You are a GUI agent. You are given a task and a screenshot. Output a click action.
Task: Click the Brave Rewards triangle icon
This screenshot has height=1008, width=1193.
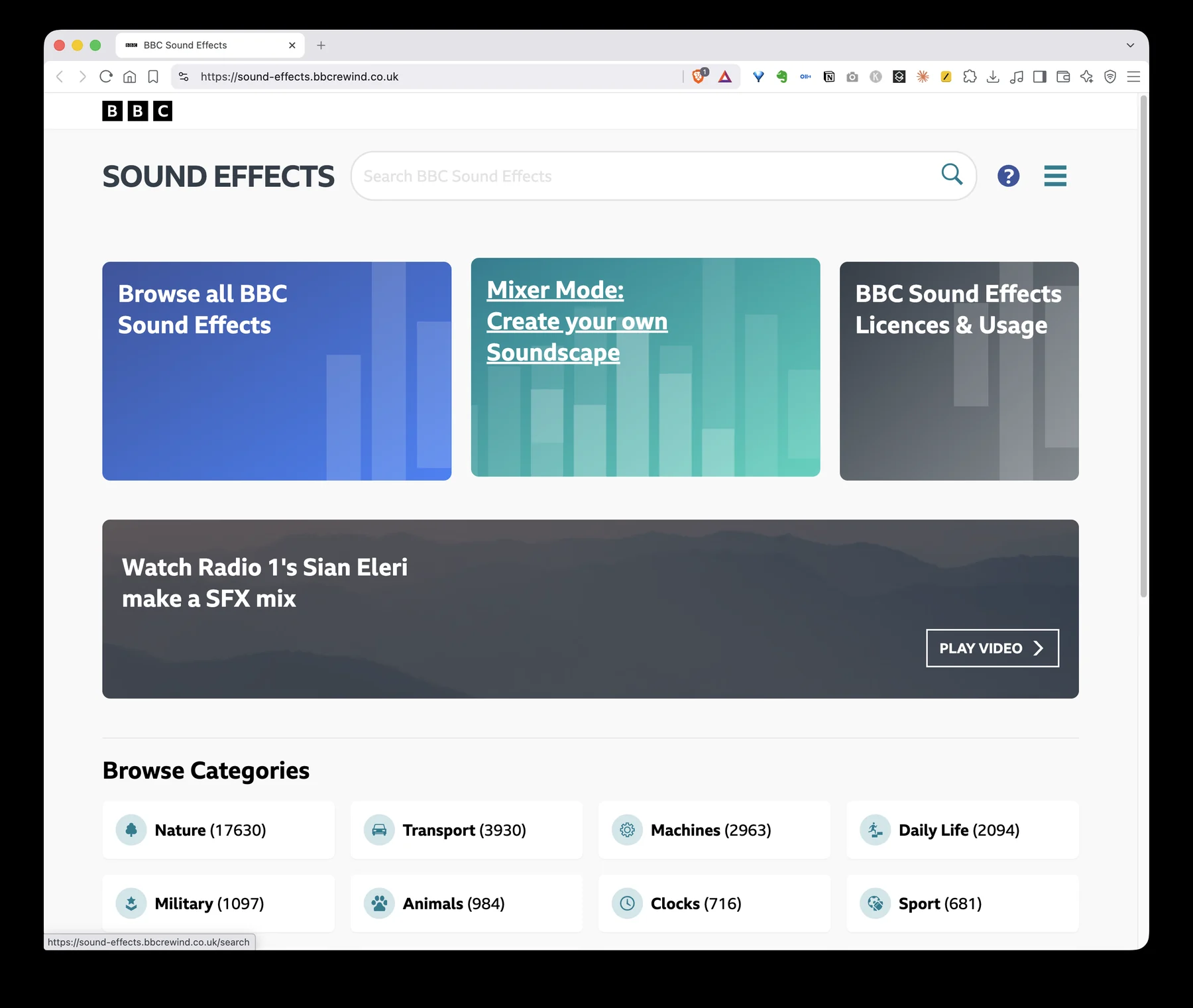coord(725,77)
